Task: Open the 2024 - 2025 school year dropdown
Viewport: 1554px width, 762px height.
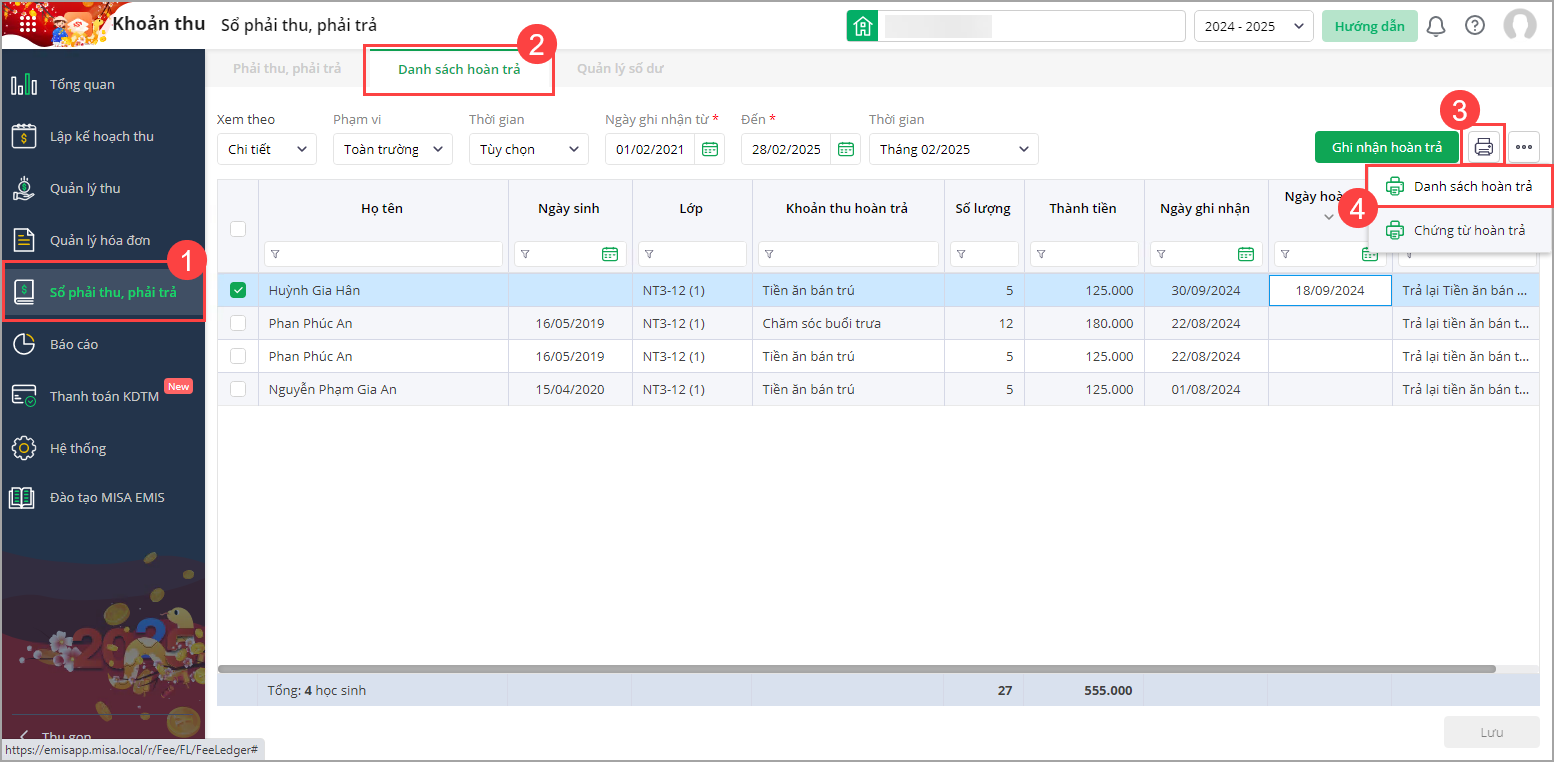Action: pyautogui.click(x=1252, y=27)
